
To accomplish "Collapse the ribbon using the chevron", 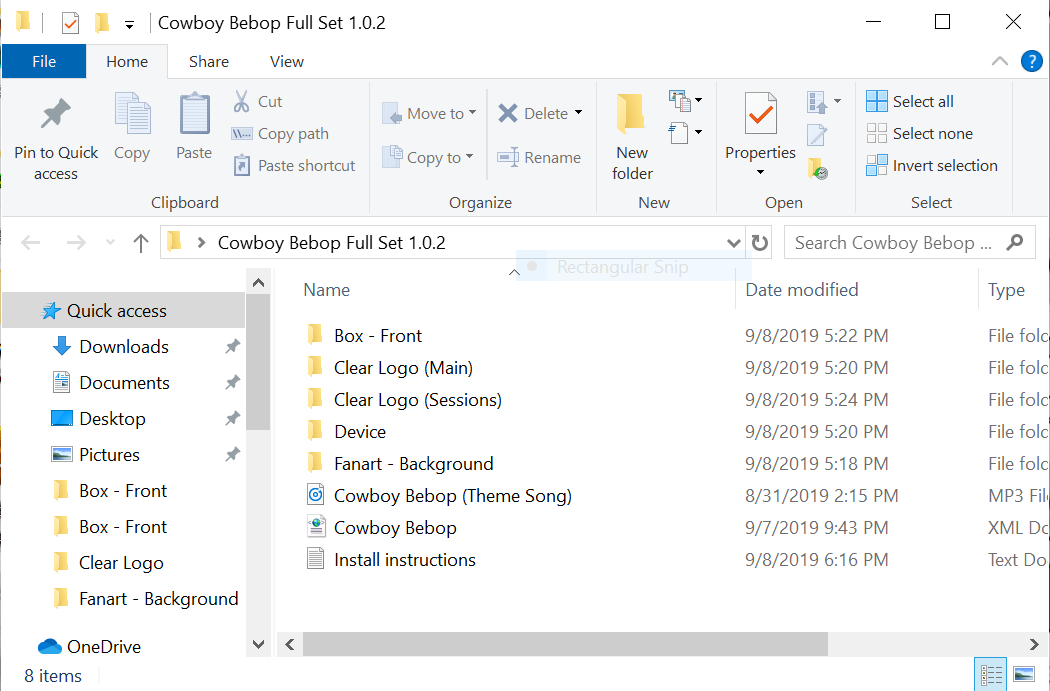I will 999,62.
